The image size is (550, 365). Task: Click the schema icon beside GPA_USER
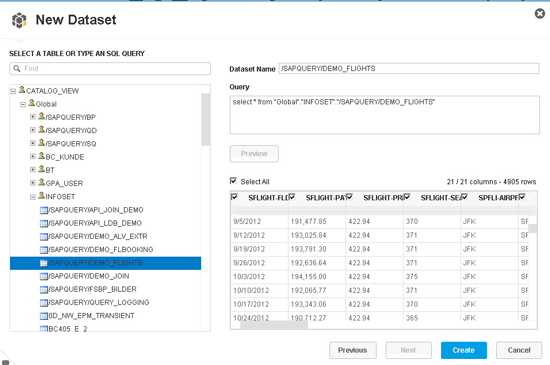[41, 182]
